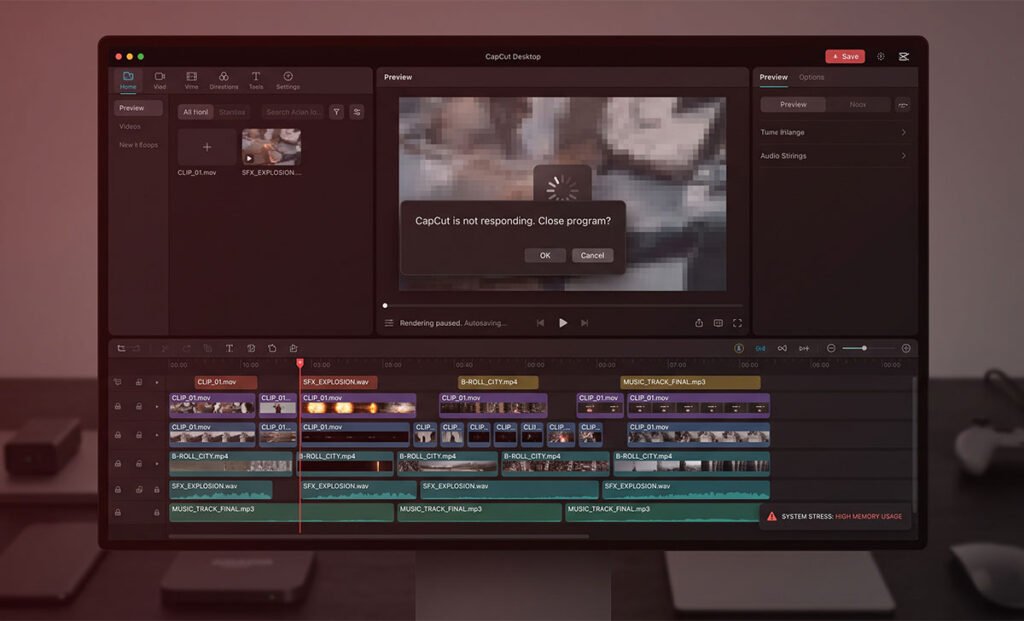Image resolution: width=1024 pixels, height=621 pixels.
Task: Toggle leftmost lock on blue CLIP_01.mov track
Action: [118, 435]
